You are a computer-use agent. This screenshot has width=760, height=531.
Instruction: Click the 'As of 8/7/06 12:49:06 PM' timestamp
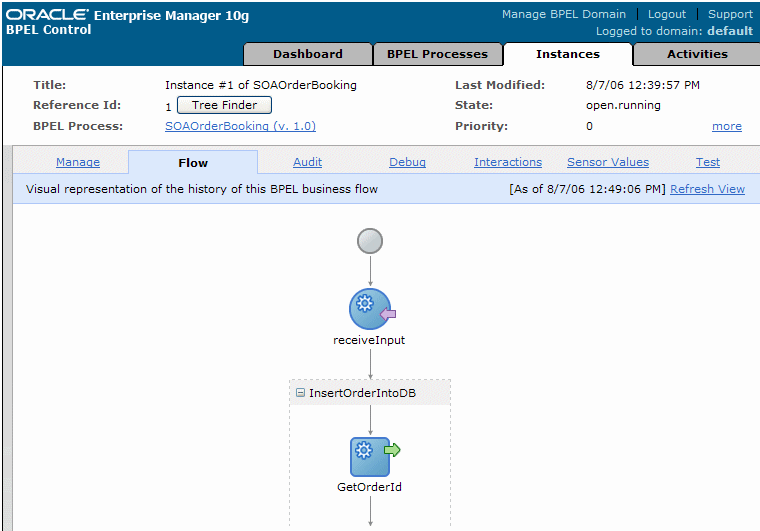(587, 189)
